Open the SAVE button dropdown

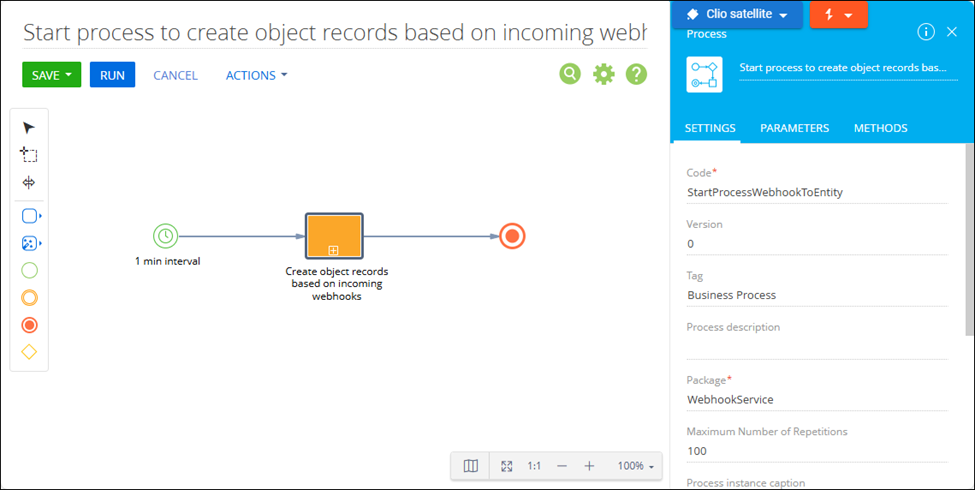tap(68, 75)
